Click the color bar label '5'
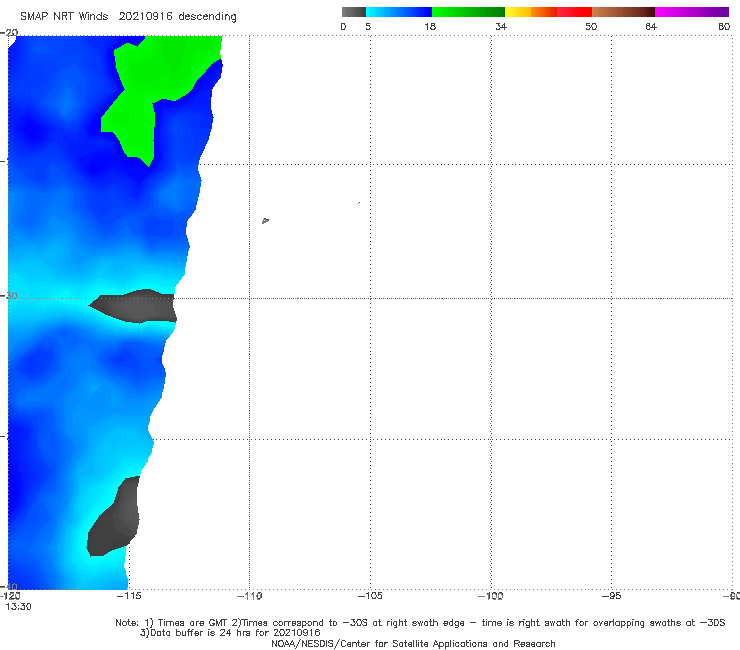This screenshot has height=650, width=740. [368, 27]
